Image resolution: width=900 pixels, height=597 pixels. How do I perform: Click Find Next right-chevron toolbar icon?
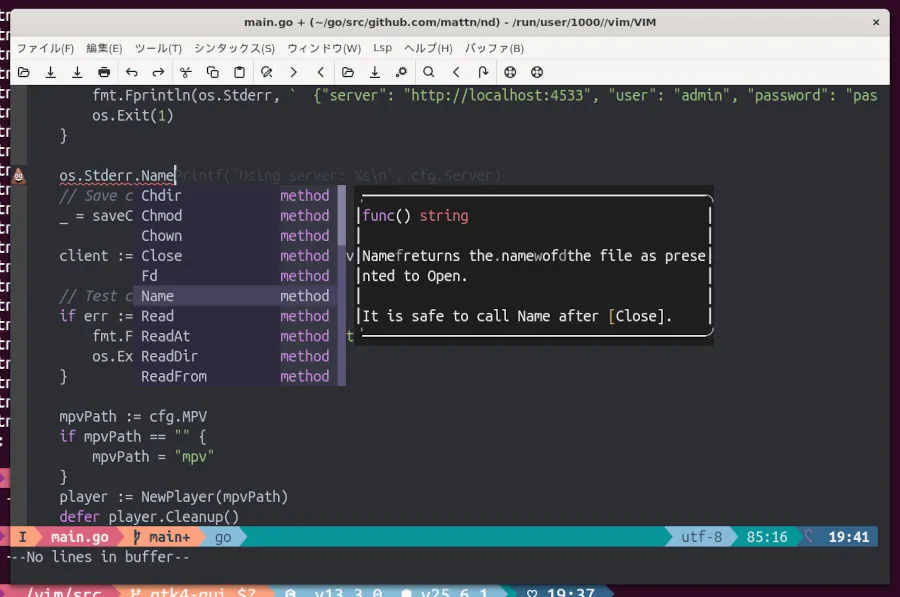click(293, 72)
